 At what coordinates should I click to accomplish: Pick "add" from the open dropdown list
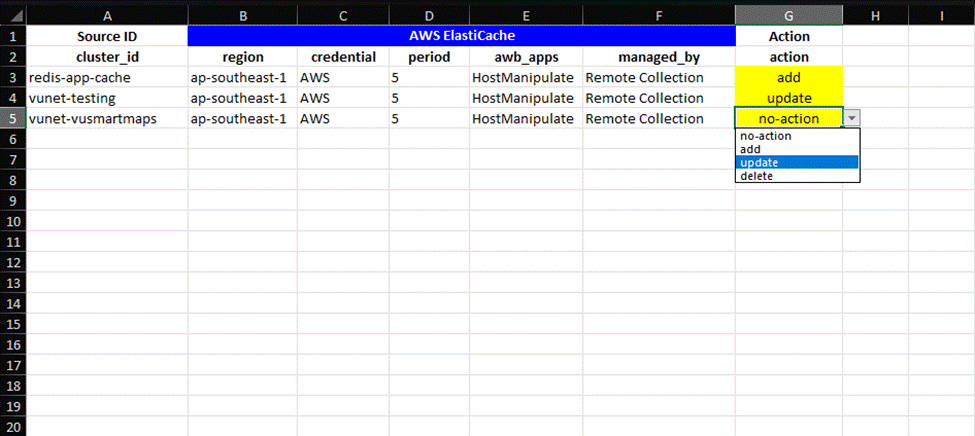[750, 149]
